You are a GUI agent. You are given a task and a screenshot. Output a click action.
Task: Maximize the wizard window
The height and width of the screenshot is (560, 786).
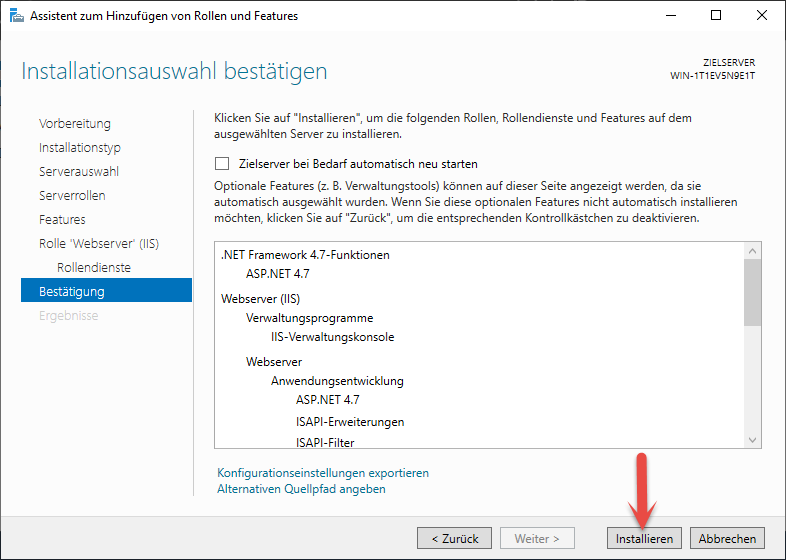point(715,16)
